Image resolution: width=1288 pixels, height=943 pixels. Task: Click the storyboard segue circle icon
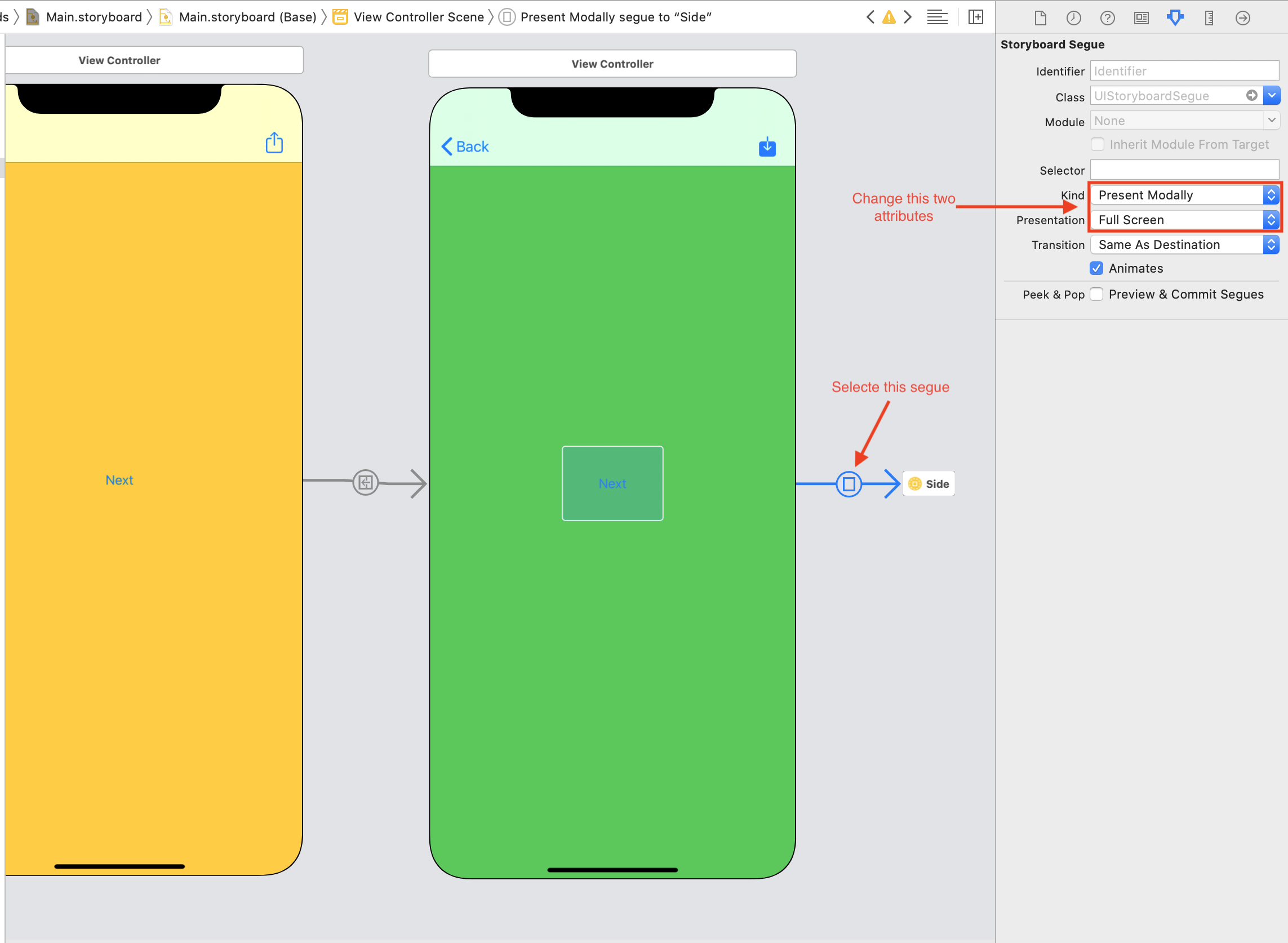pos(848,483)
